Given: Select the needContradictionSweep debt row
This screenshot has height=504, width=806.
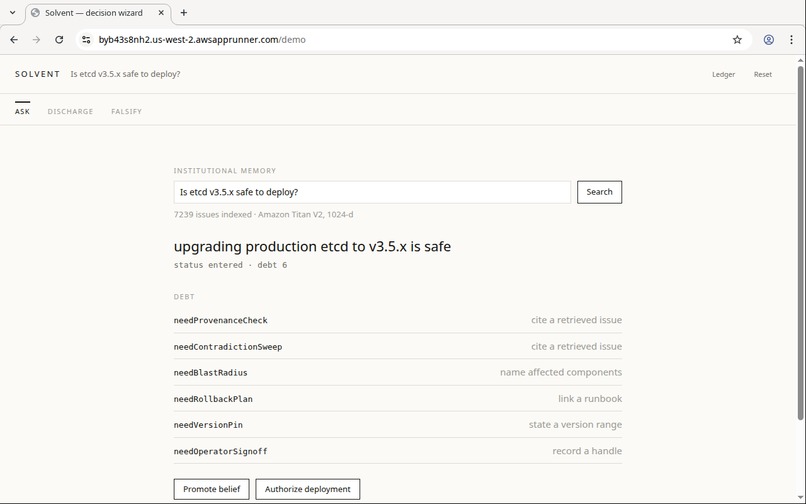Looking at the screenshot, I should [x=398, y=346].
